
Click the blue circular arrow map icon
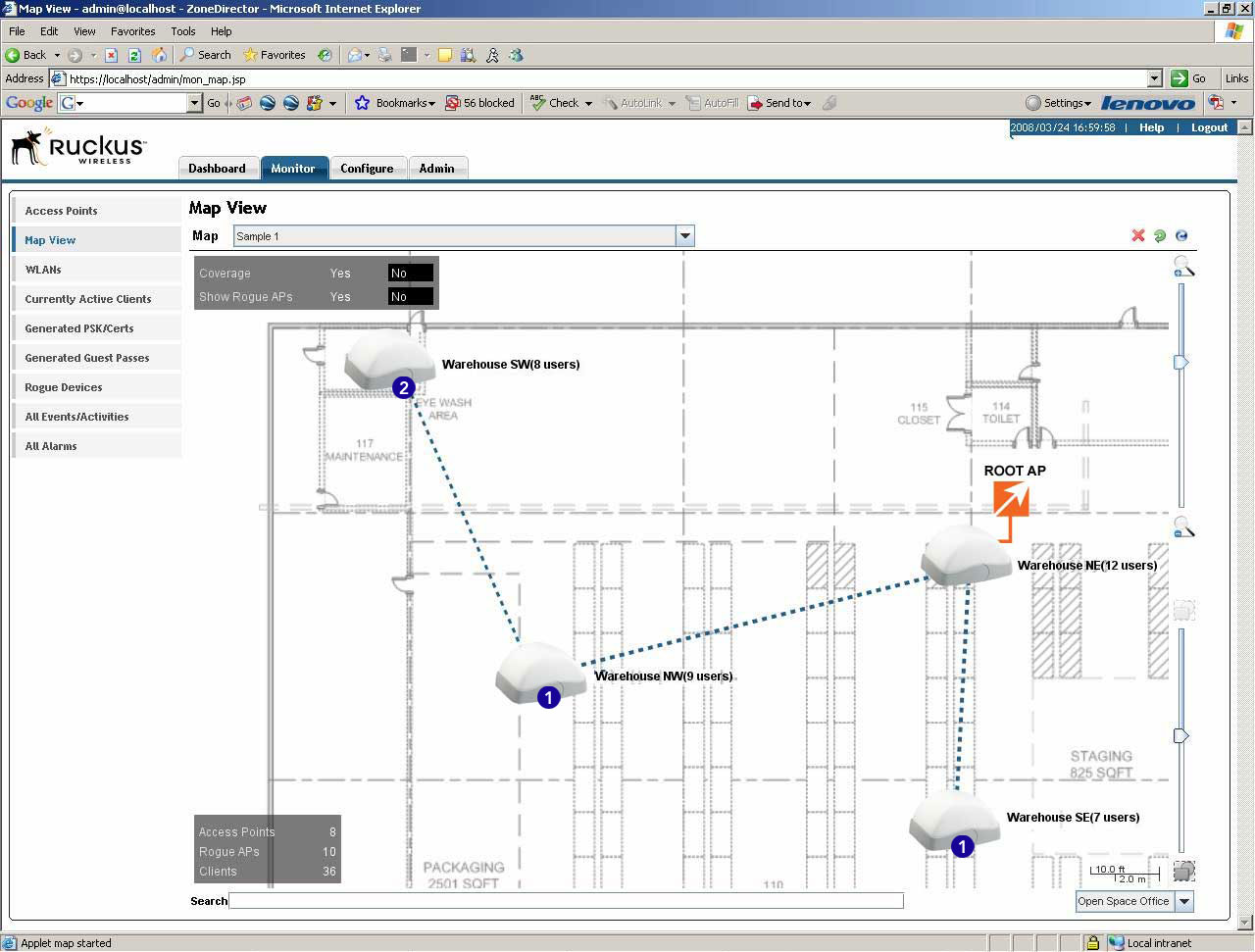tap(1181, 235)
